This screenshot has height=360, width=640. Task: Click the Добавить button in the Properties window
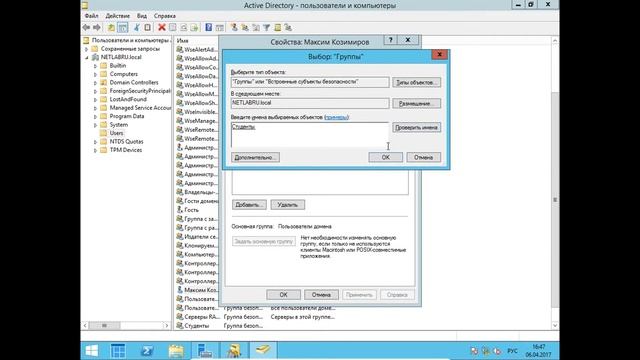coord(249,205)
